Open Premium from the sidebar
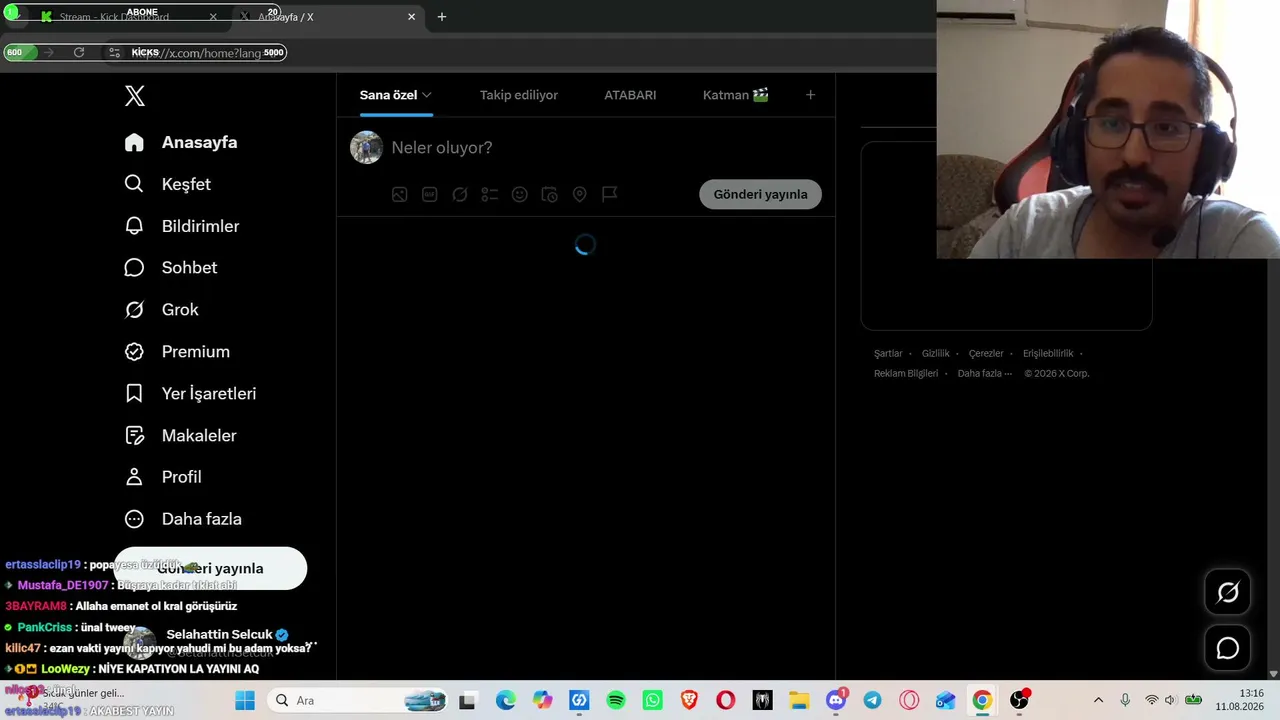Viewport: 1280px width, 720px height. coord(176,352)
